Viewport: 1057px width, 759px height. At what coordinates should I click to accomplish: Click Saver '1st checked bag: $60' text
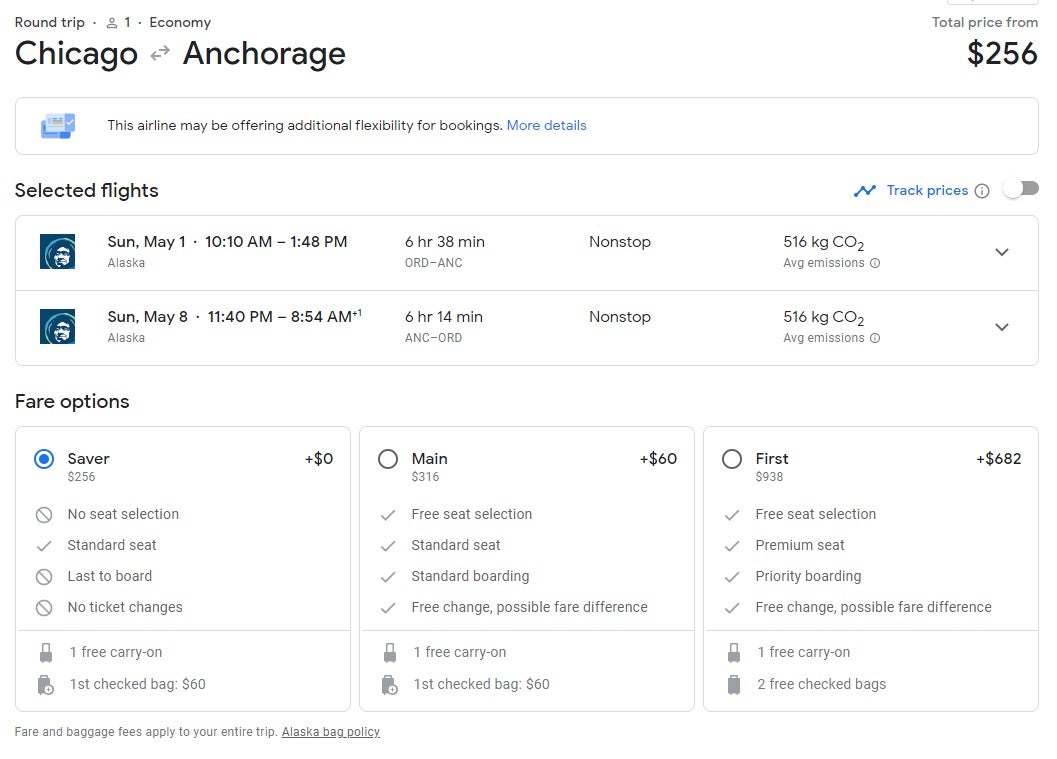pos(138,684)
